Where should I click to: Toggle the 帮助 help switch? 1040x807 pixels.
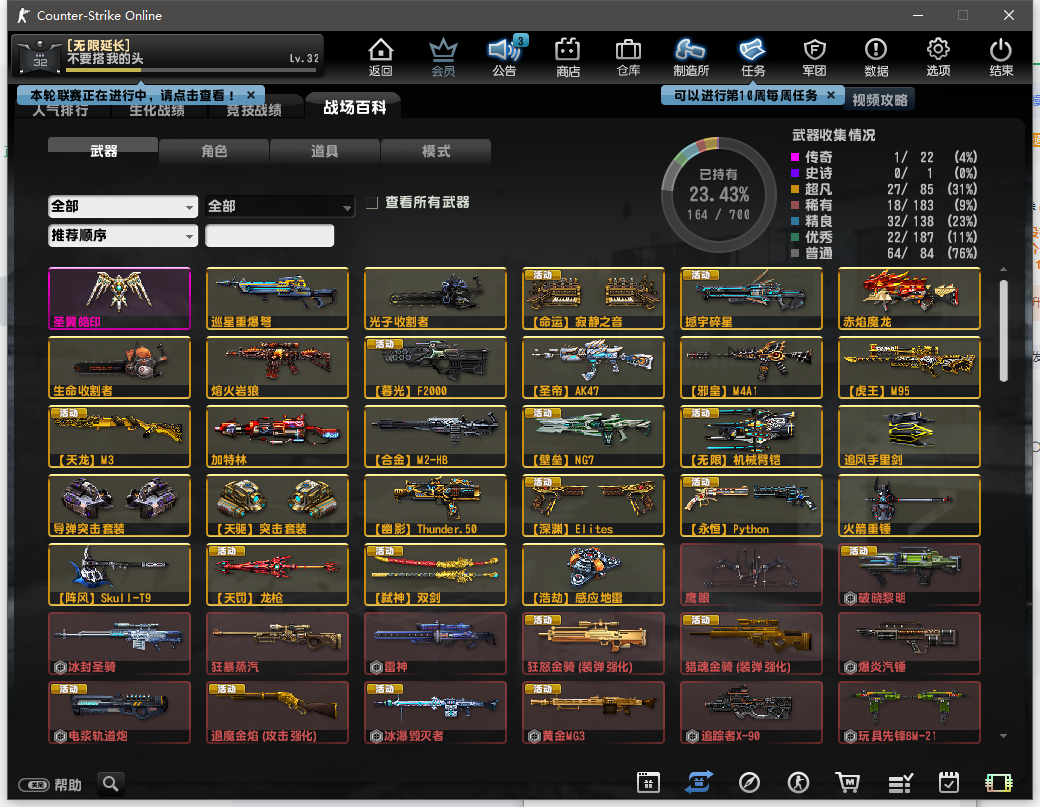[34, 784]
